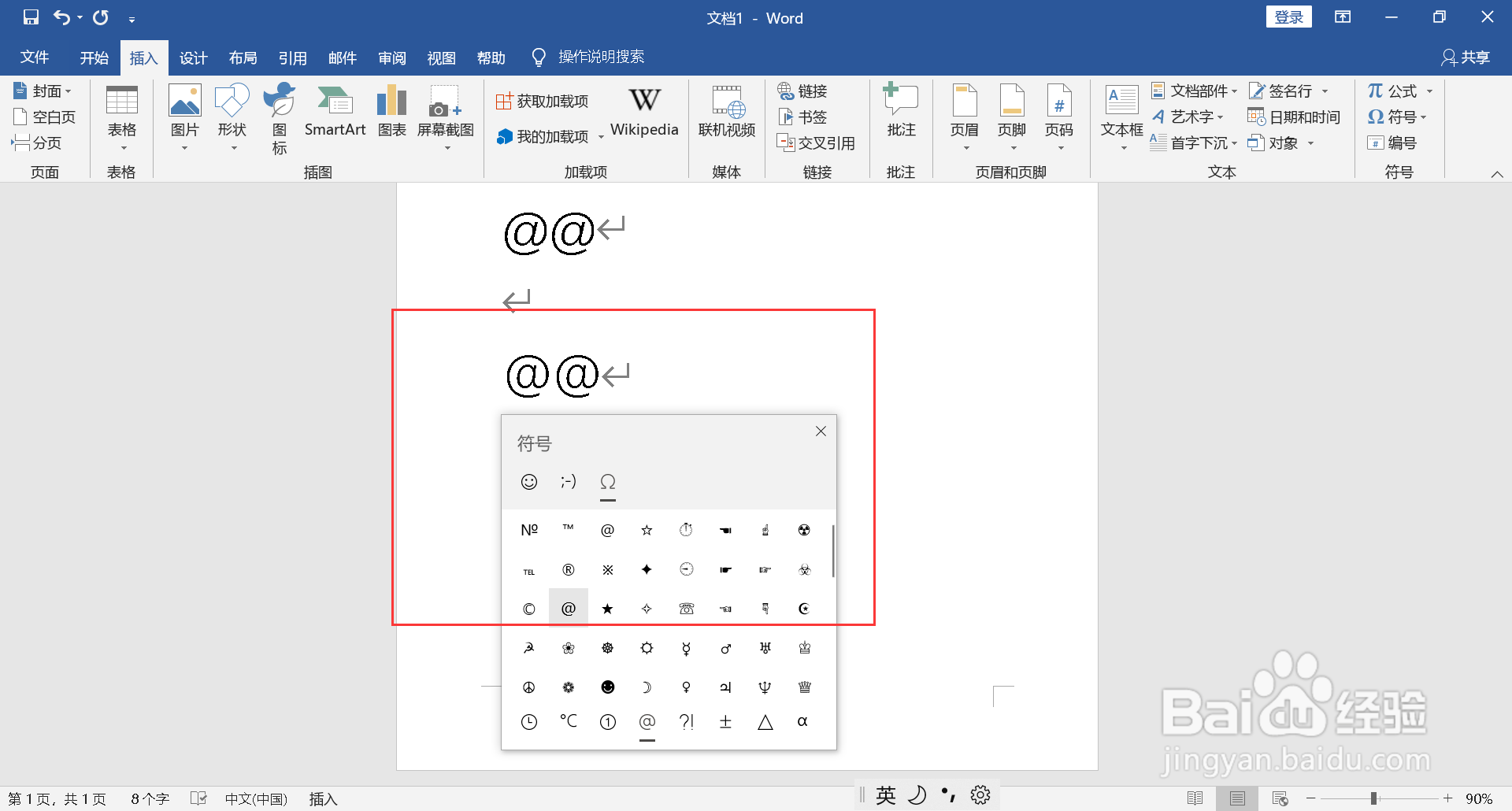The image size is (1512, 811).
Task: Switch to the 开始 ribbon tab
Action: (x=94, y=57)
